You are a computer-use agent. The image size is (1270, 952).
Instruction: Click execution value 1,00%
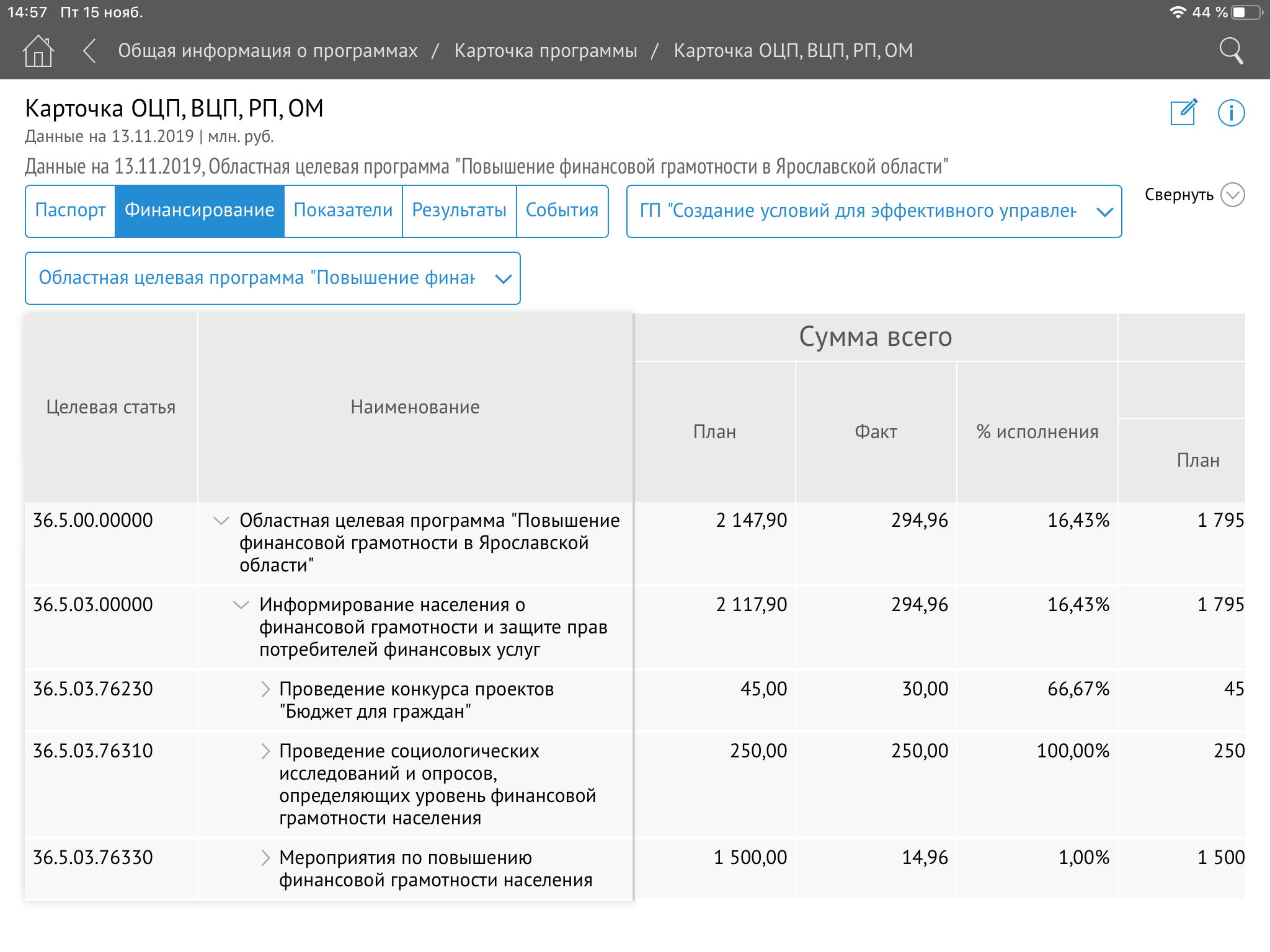tap(1083, 858)
